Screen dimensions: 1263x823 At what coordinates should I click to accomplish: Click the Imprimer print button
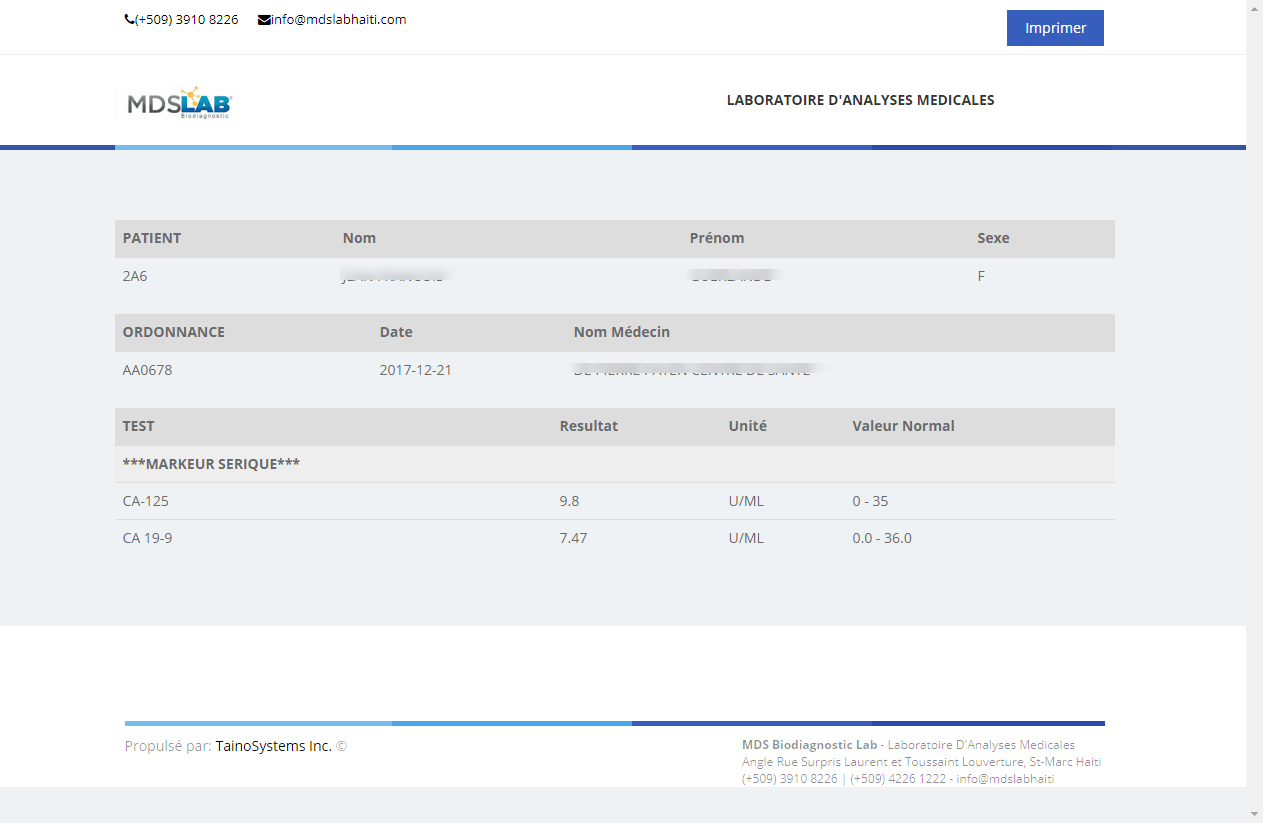coord(1055,28)
